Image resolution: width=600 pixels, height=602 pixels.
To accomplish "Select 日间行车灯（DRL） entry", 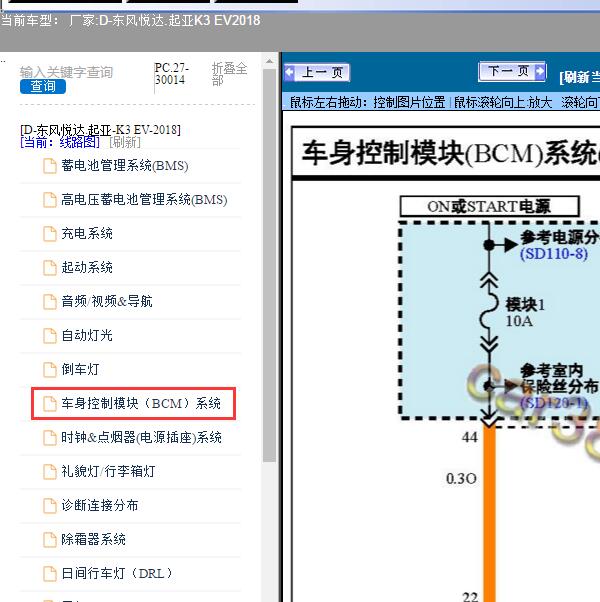I will click(x=116, y=573).
